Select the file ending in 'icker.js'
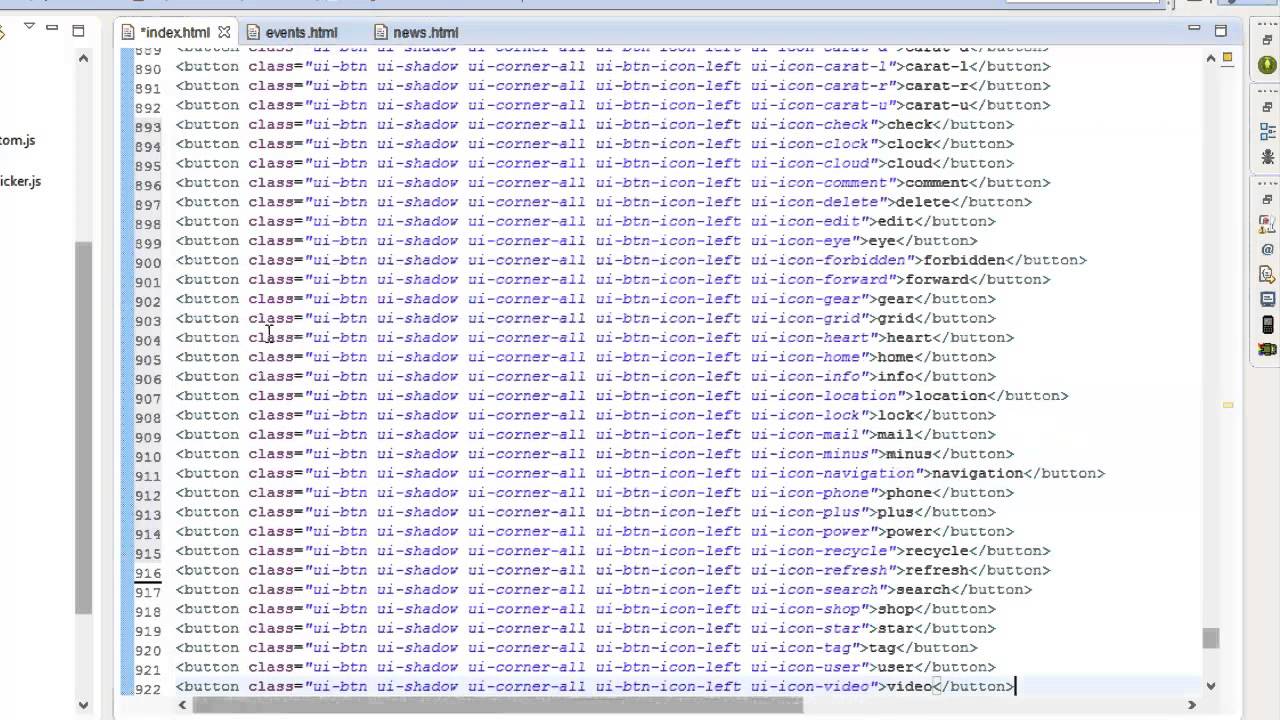Image resolution: width=1280 pixels, height=720 pixels. tap(21, 181)
